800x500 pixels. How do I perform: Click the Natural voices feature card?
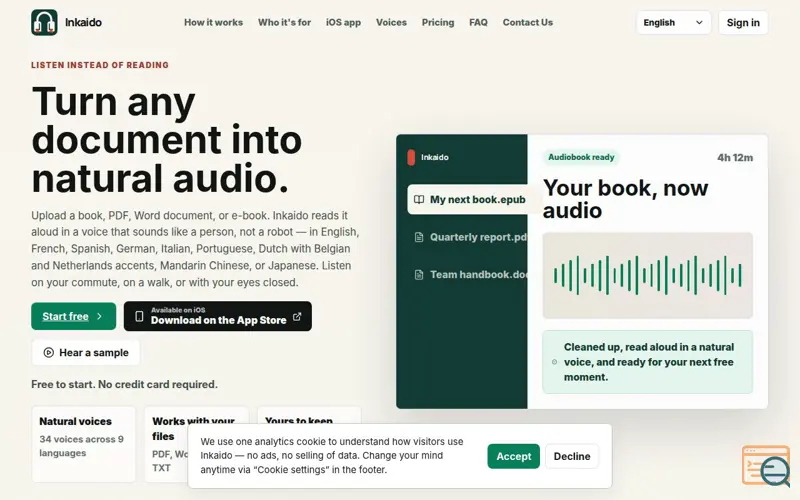(x=84, y=444)
